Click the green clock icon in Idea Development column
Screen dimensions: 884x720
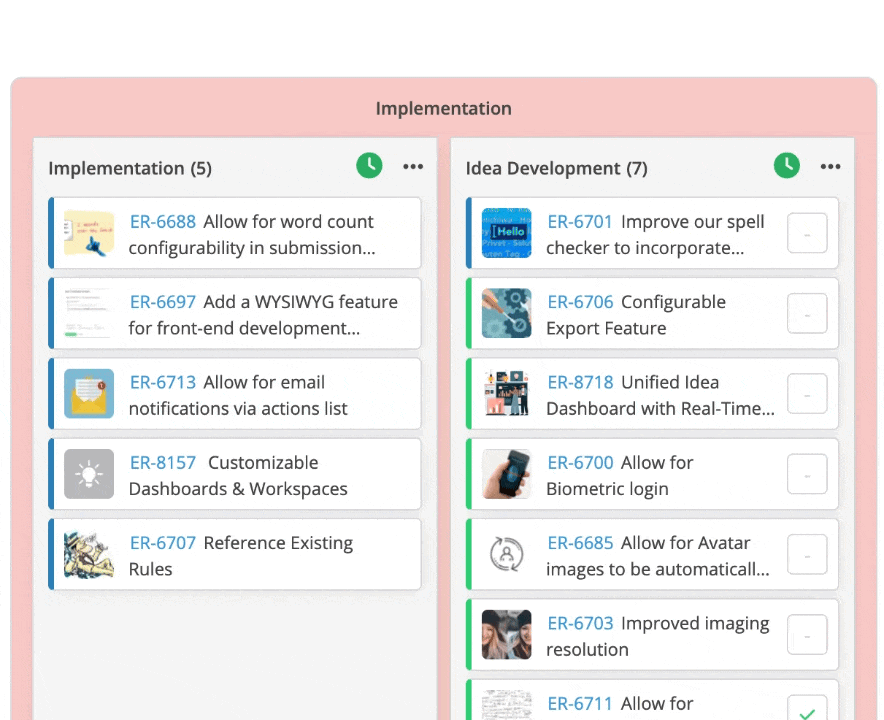tap(786, 166)
